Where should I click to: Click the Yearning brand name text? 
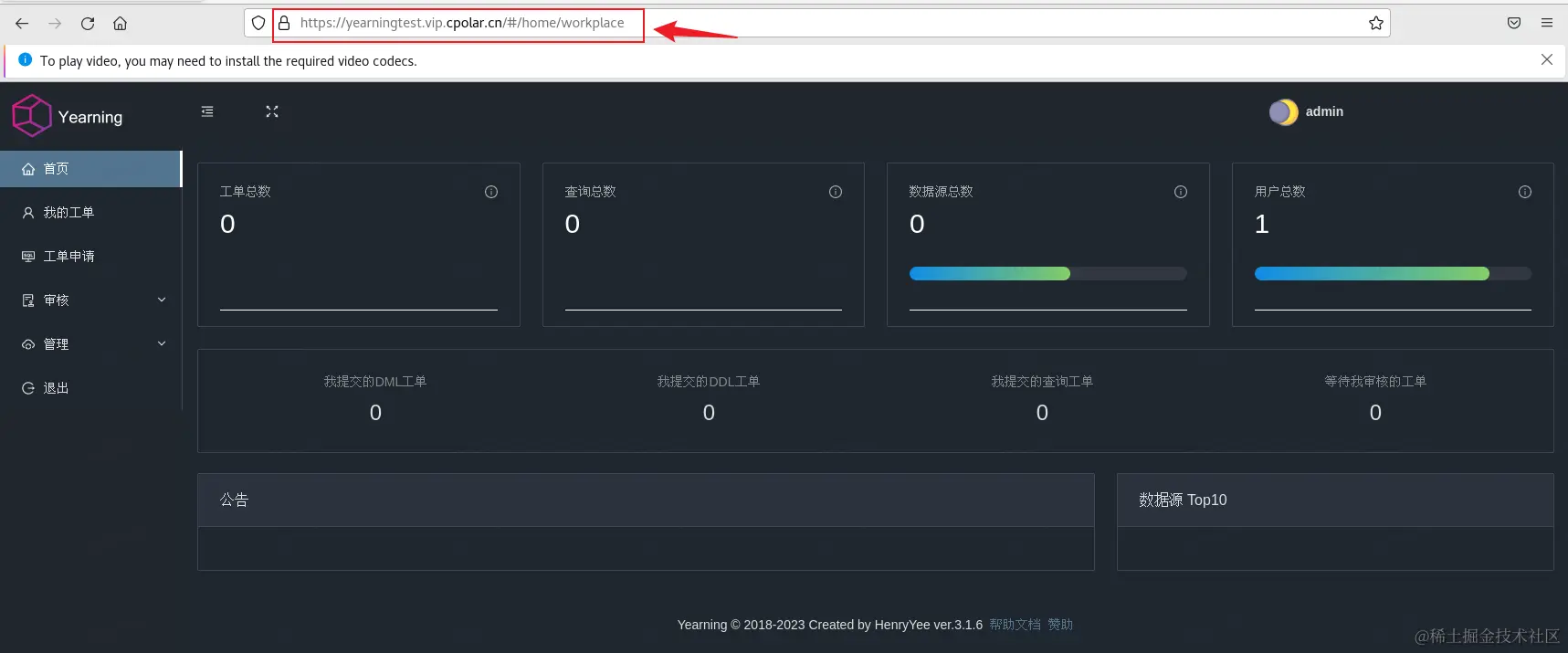(90, 118)
